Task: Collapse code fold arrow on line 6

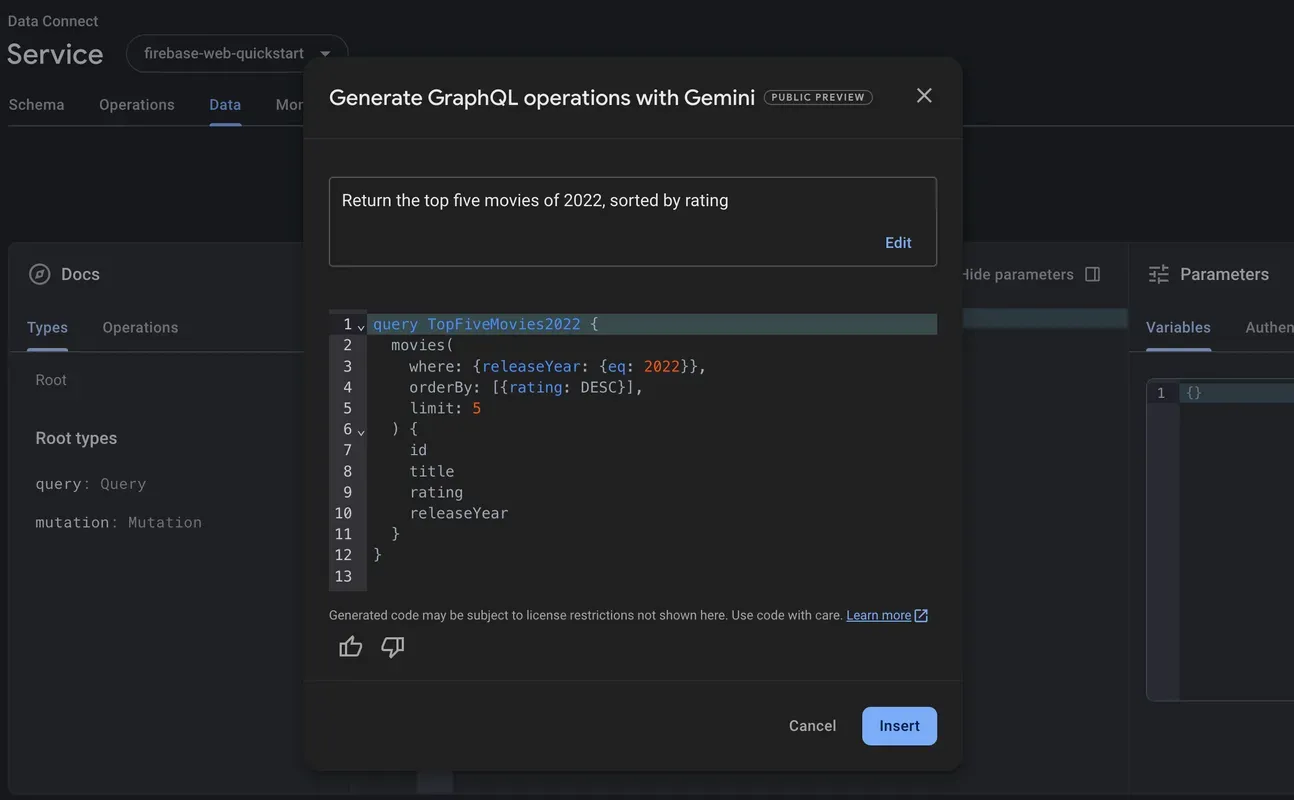Action: pyautogui.click(x=361, y=431)
